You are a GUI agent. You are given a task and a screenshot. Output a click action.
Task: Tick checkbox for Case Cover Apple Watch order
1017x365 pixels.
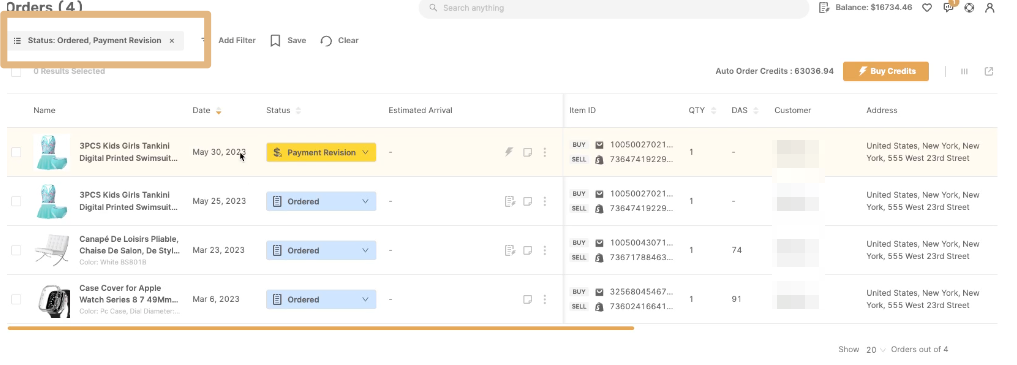click(16, 300)
